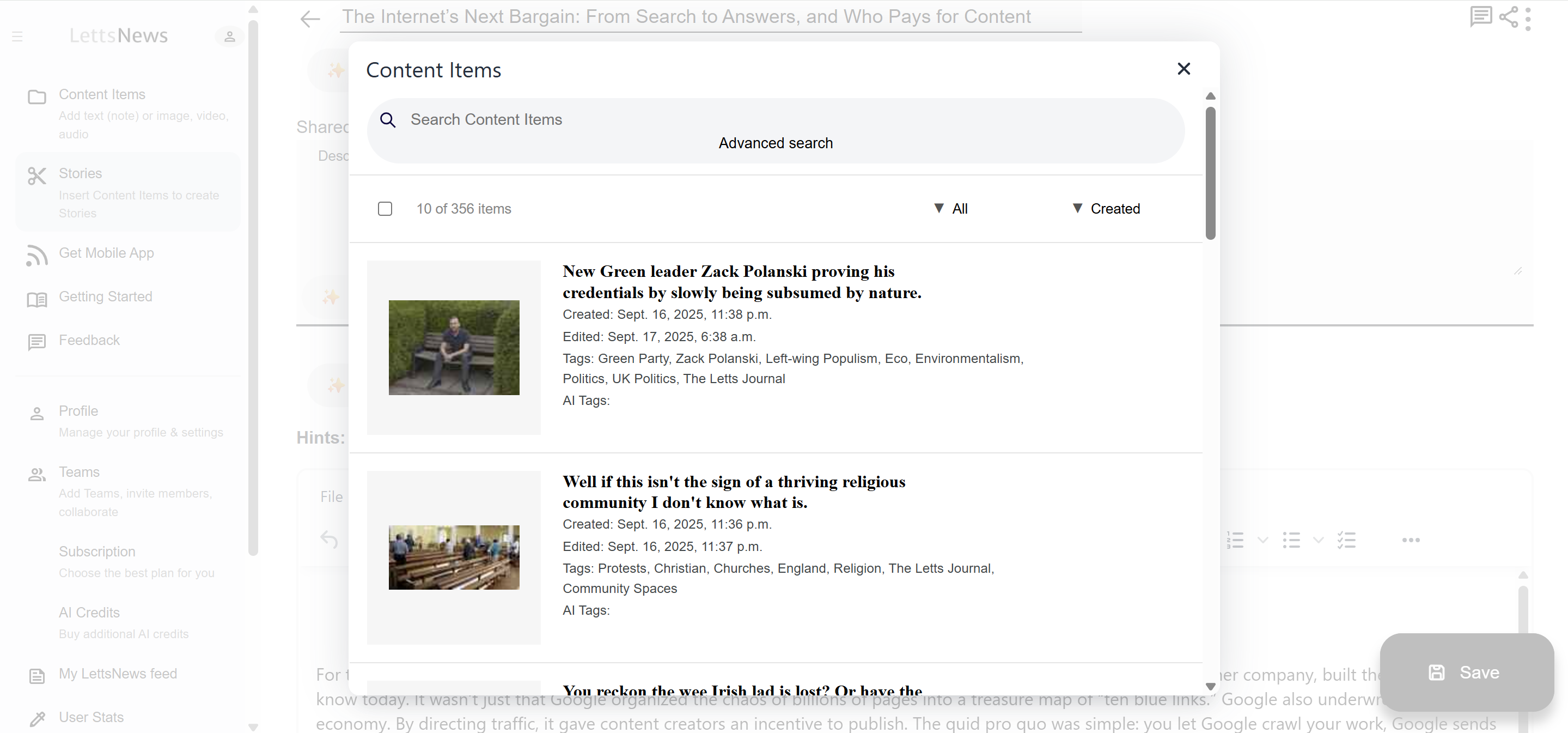Open Profile in the sidebar
Viewport: 1568px width, 733px height.
pos(128,421)
